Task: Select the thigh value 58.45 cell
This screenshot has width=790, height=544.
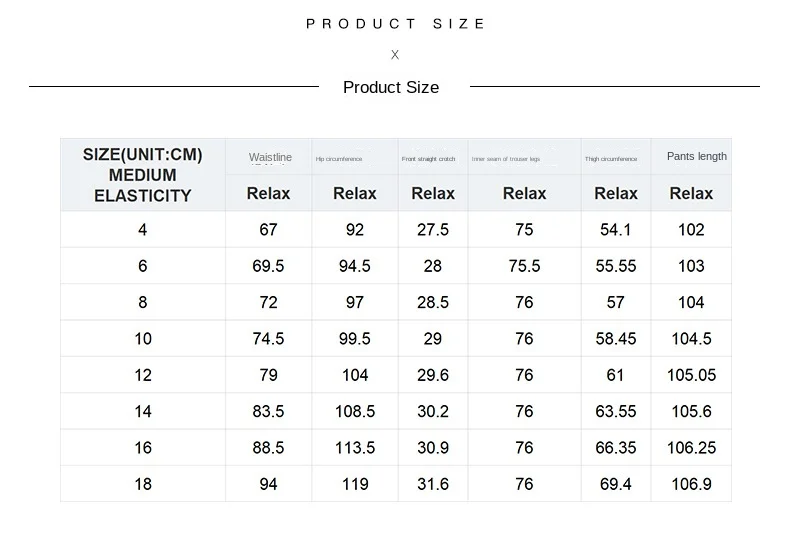Action: point(615,339)
